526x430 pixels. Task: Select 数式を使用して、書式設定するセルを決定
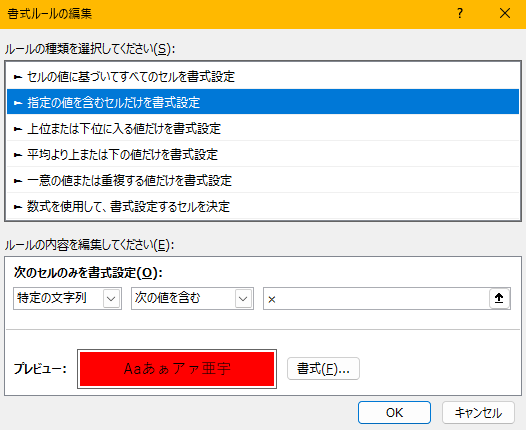(263, 206)
